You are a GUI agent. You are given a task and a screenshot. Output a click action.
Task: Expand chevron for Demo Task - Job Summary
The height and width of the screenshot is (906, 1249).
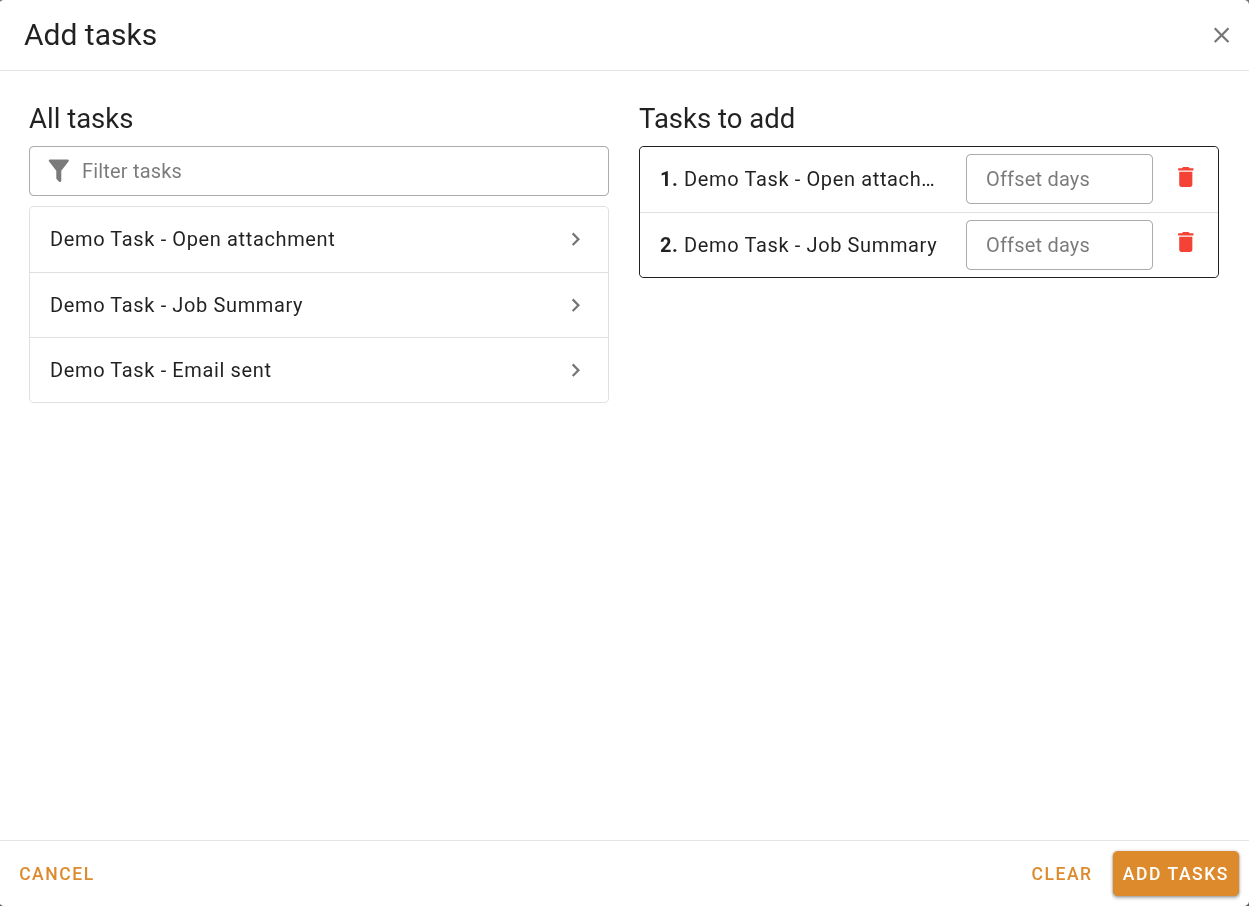click(576, 305)
